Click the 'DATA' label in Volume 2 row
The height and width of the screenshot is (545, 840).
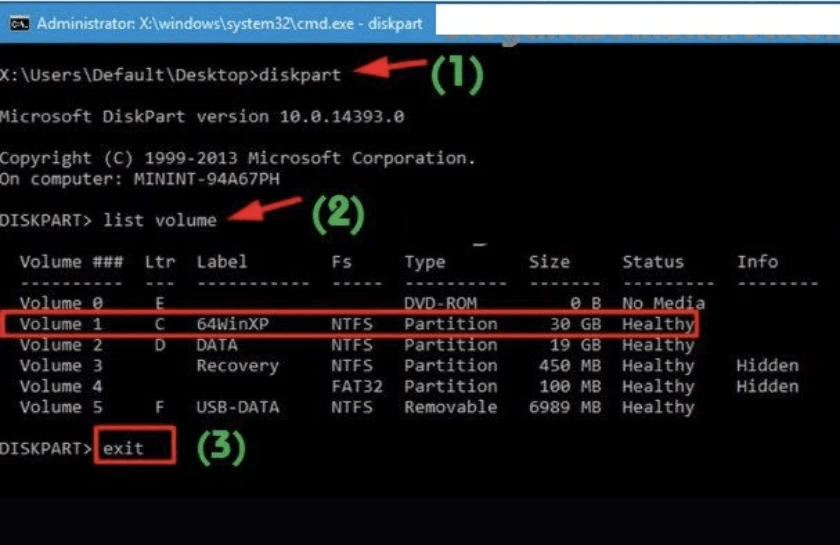217,345
